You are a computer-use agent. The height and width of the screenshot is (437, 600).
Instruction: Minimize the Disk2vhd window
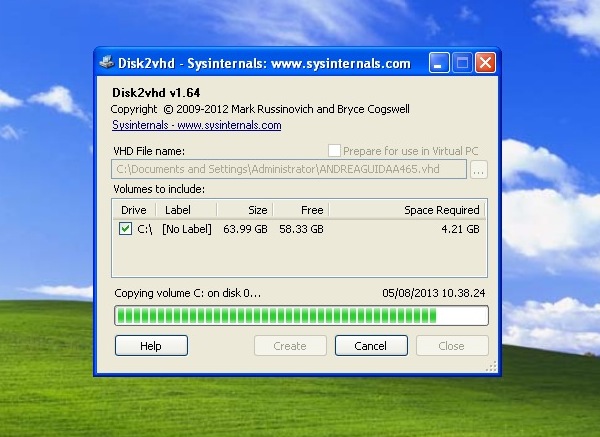pyautogui.click(x=439, y=62)
